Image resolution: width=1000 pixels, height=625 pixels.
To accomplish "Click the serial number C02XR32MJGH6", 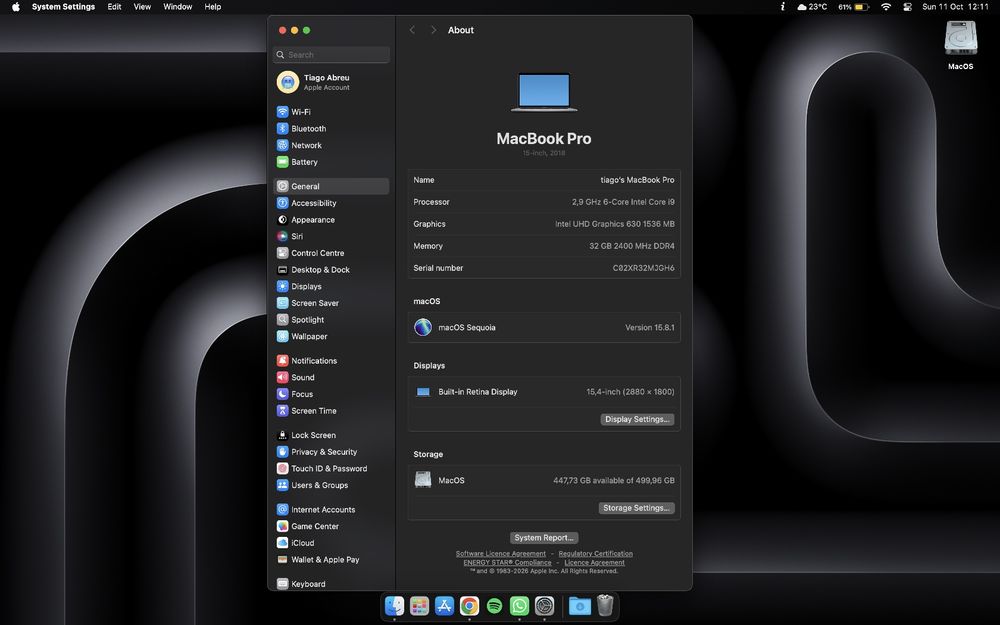I will [643, 268].
